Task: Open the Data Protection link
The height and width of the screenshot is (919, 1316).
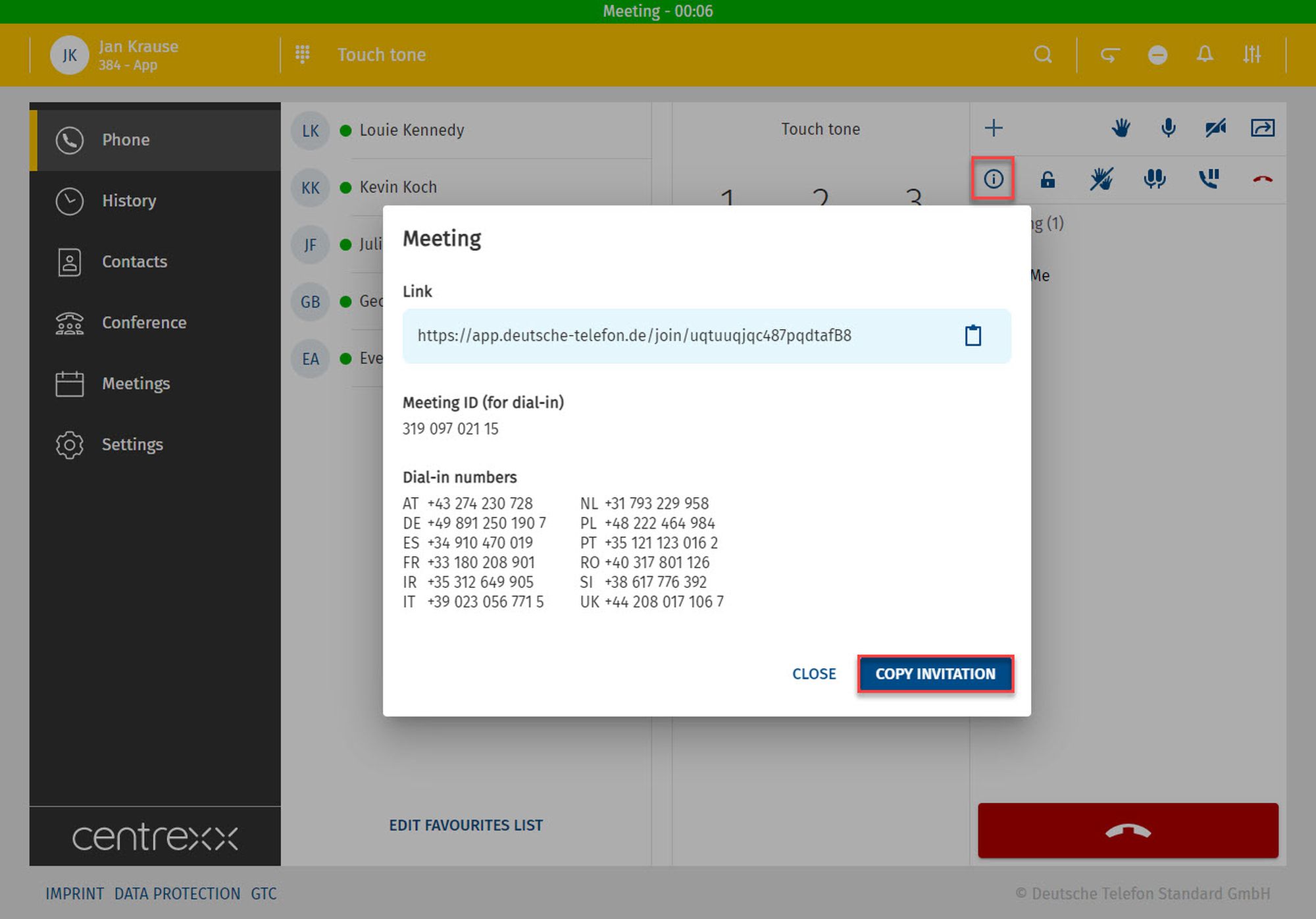Action: pyautogui.click(x=177, y=893)
